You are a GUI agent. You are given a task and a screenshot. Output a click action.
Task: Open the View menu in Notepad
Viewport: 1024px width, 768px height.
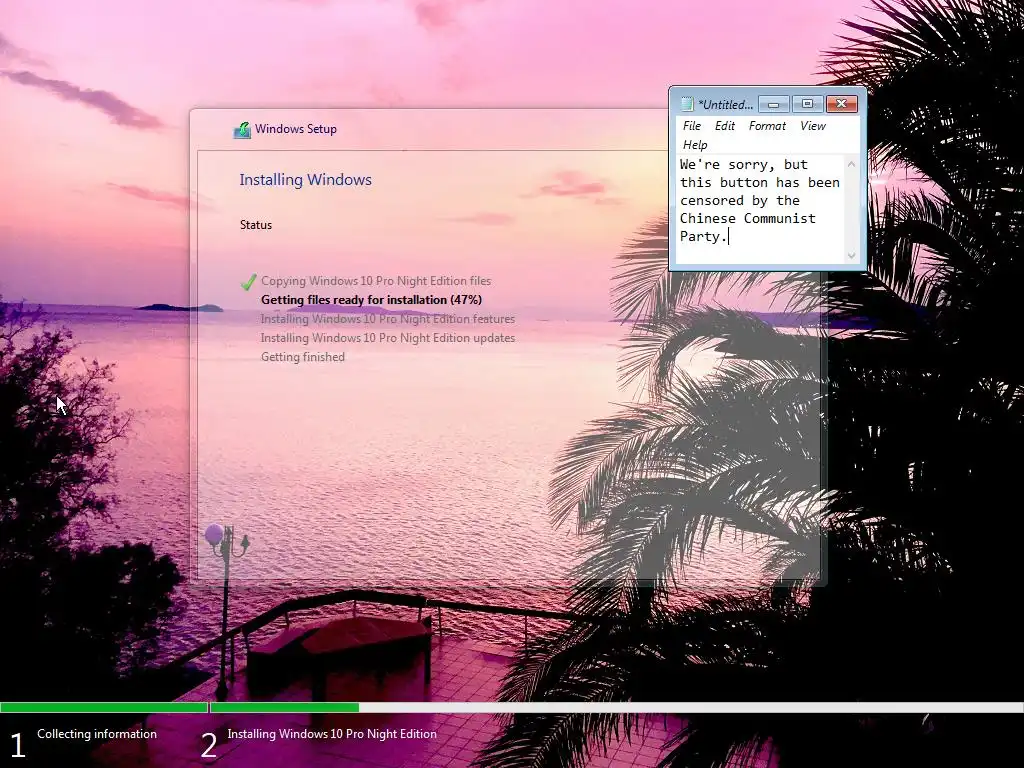point(813,126)
